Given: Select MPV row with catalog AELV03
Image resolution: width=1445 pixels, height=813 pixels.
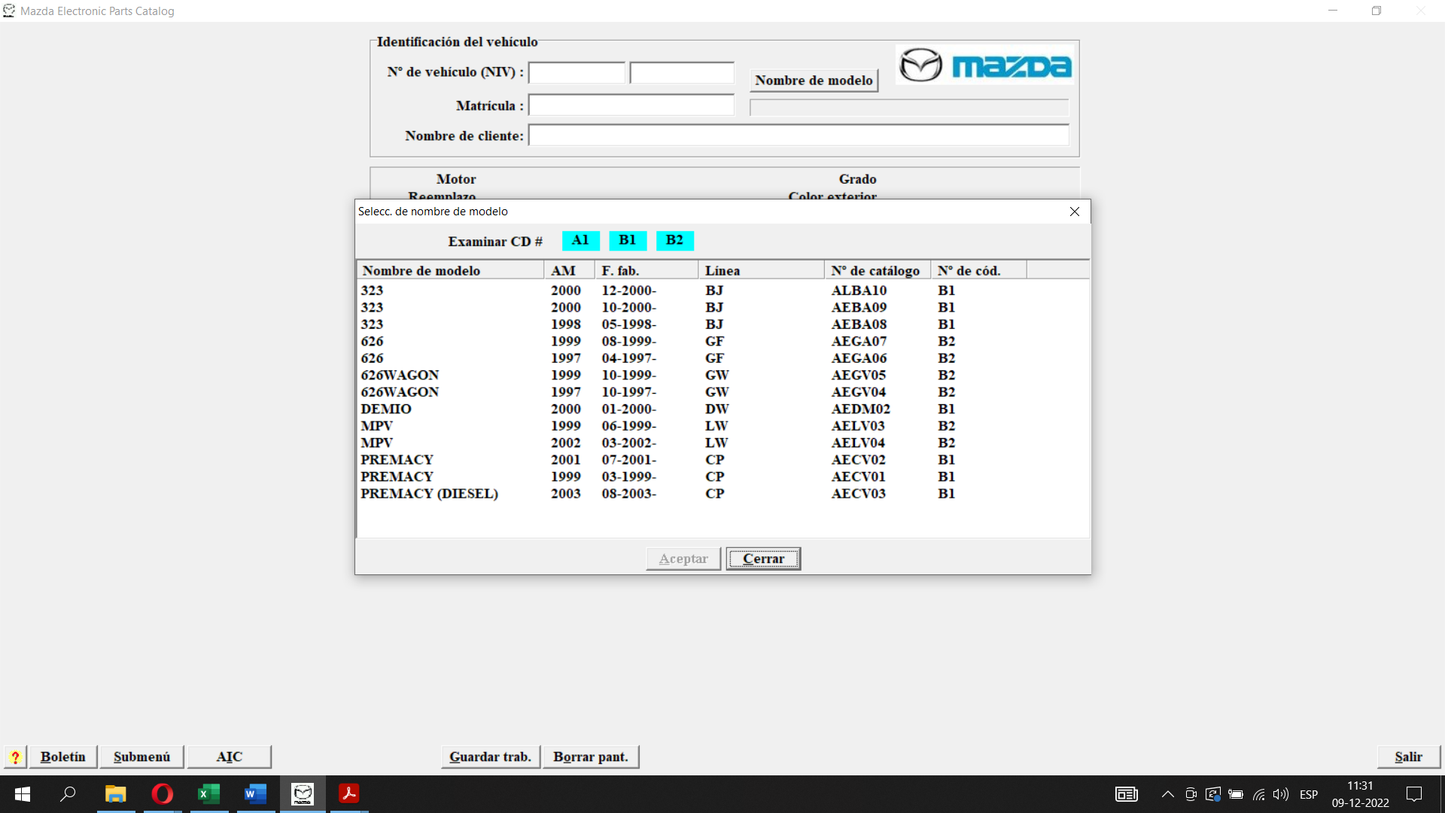Looking at the screenshot, I should (x=722, y=426).
